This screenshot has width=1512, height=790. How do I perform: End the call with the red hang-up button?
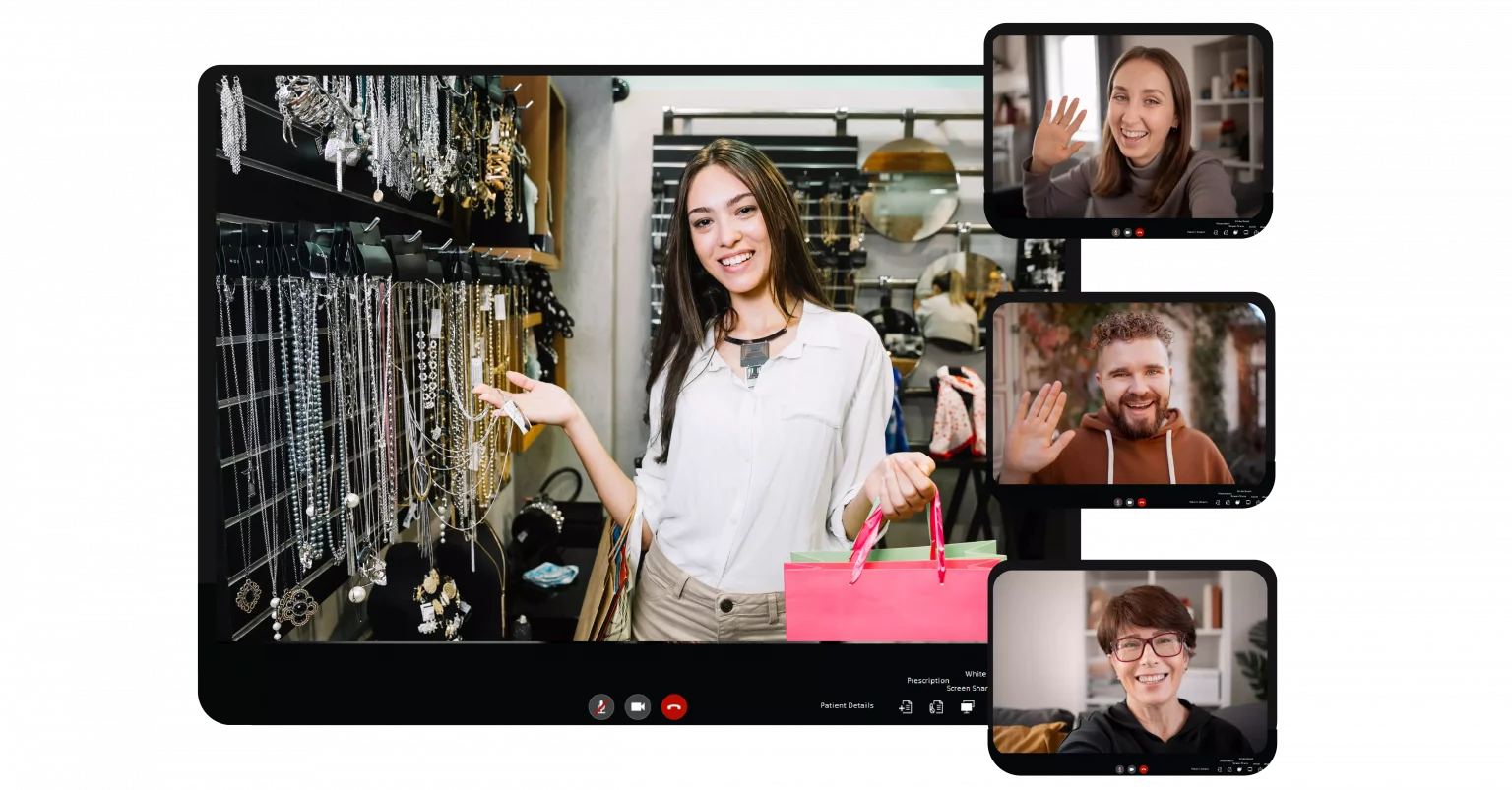pyautogui.click(x=674, y=706)
